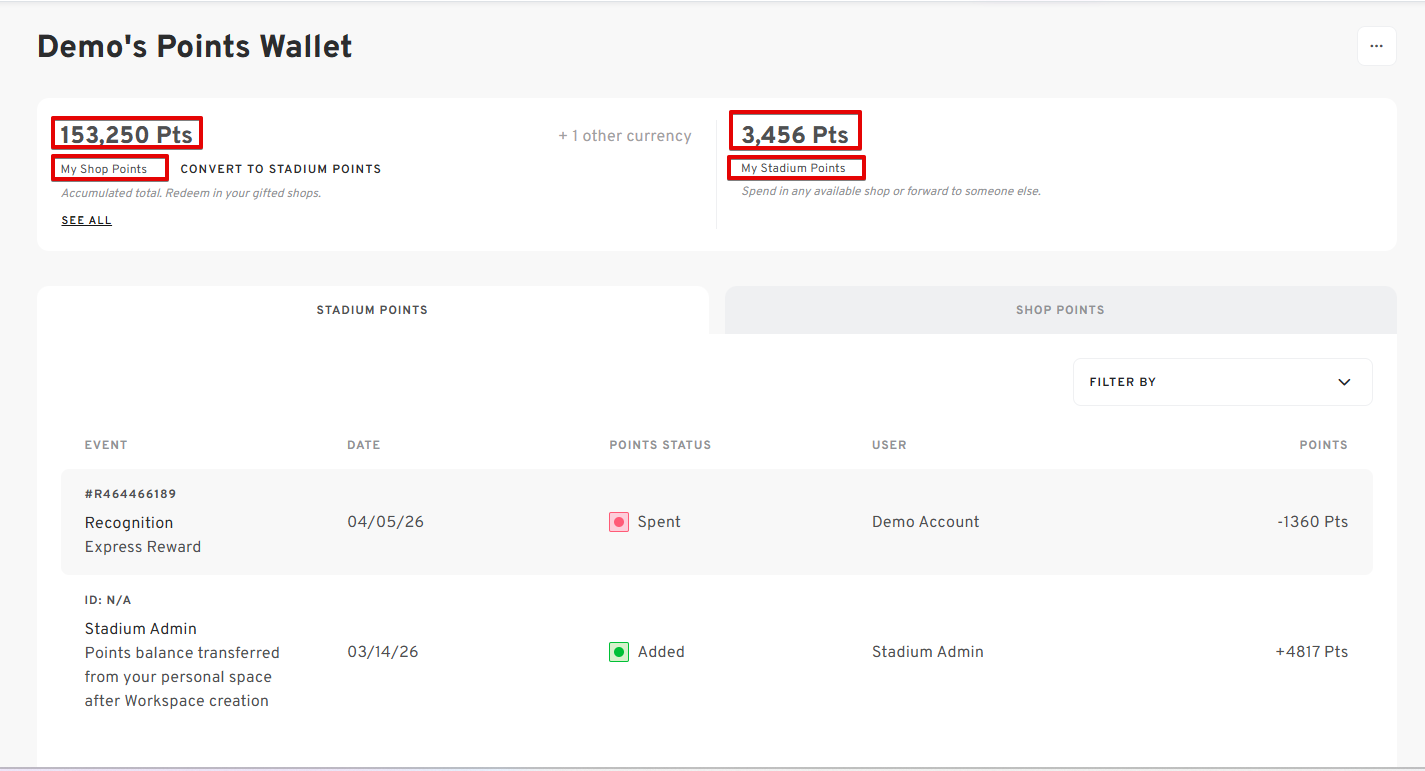Click the My Shop Points label
Image resolution: width=1425 pixels, height=771 pixels.
pos(104,169)
